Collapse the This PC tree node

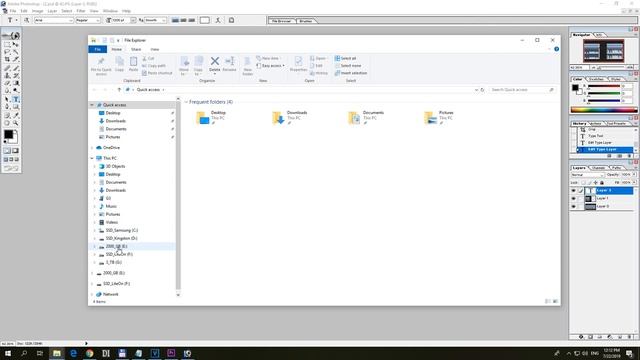pos(92,158)
